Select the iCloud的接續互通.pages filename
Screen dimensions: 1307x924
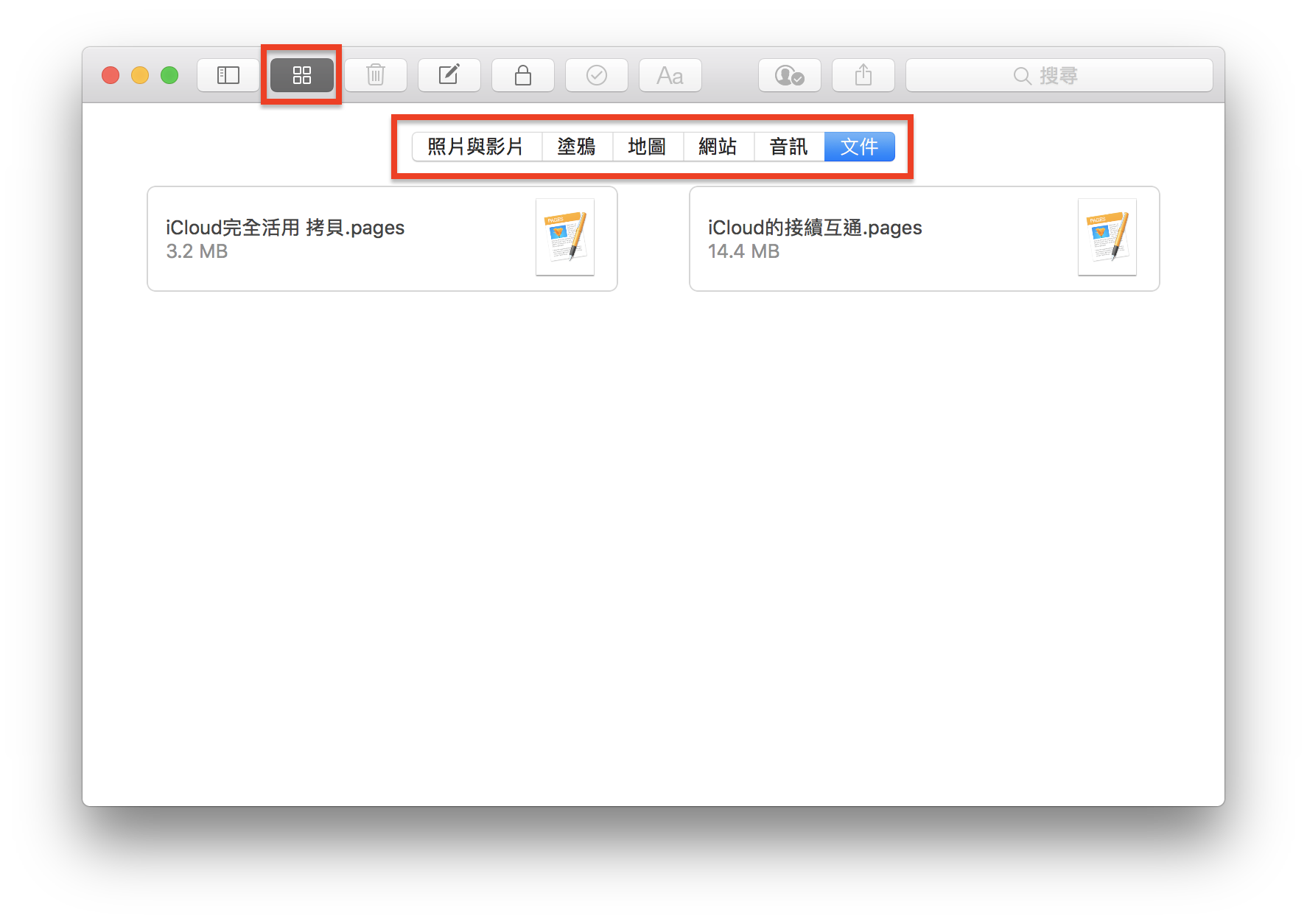click(815, 228)
